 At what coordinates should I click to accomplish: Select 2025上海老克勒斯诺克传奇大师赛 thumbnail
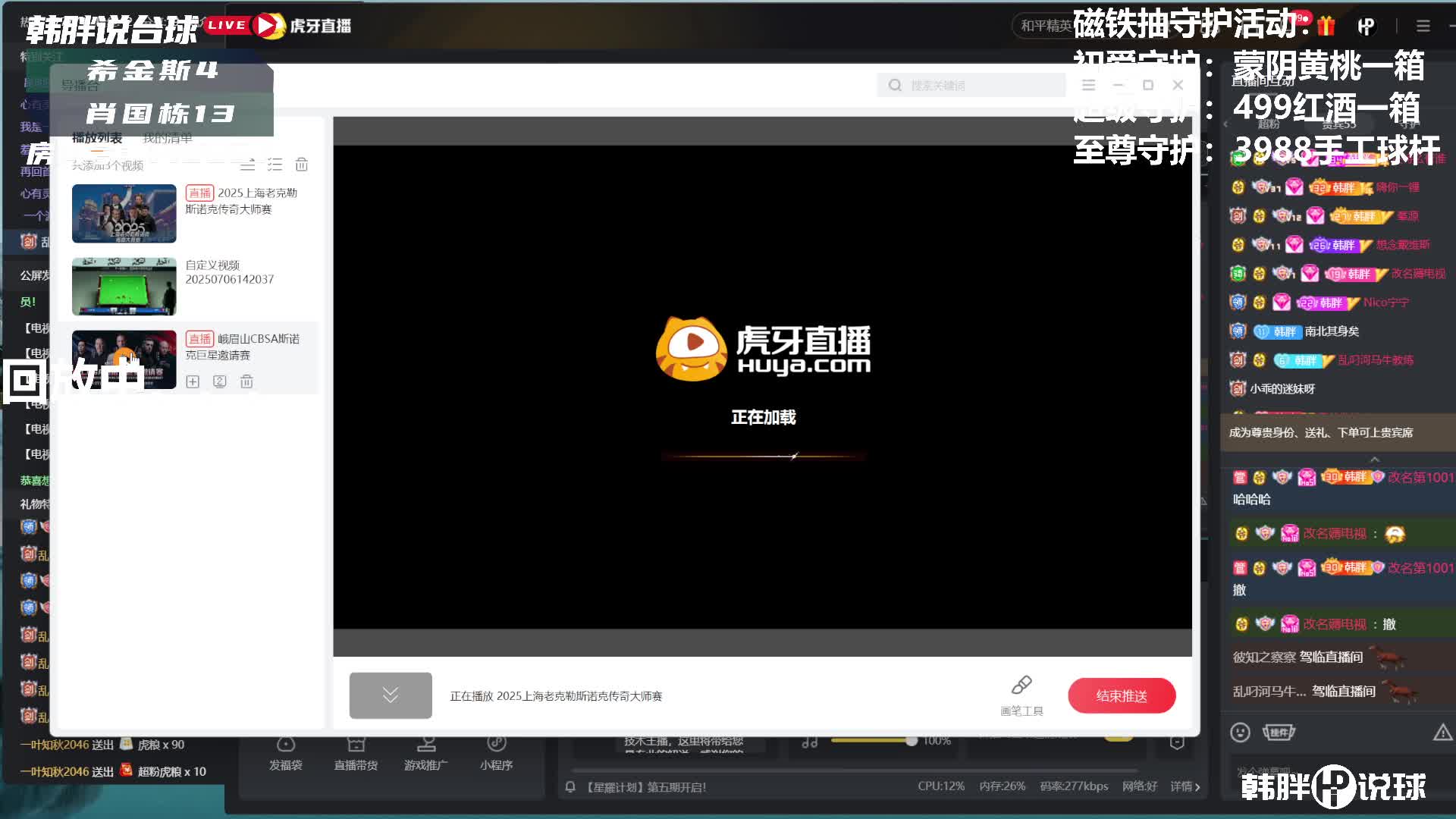point(124,213)
